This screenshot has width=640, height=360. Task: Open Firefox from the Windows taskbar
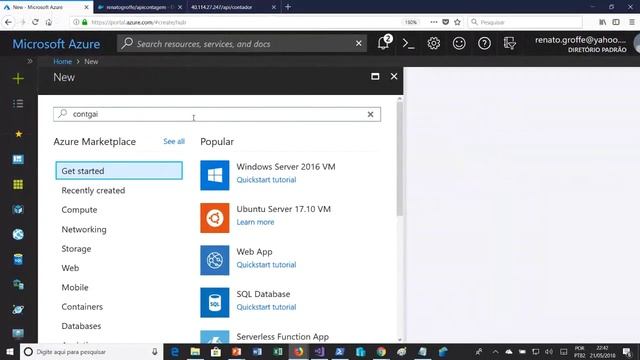(x=299, y=351)
